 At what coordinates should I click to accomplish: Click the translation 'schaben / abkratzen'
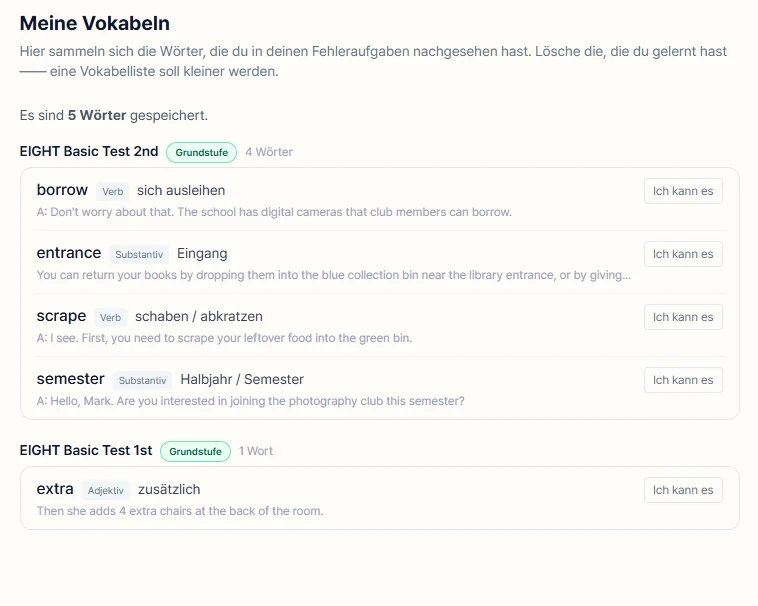point(199,317)
